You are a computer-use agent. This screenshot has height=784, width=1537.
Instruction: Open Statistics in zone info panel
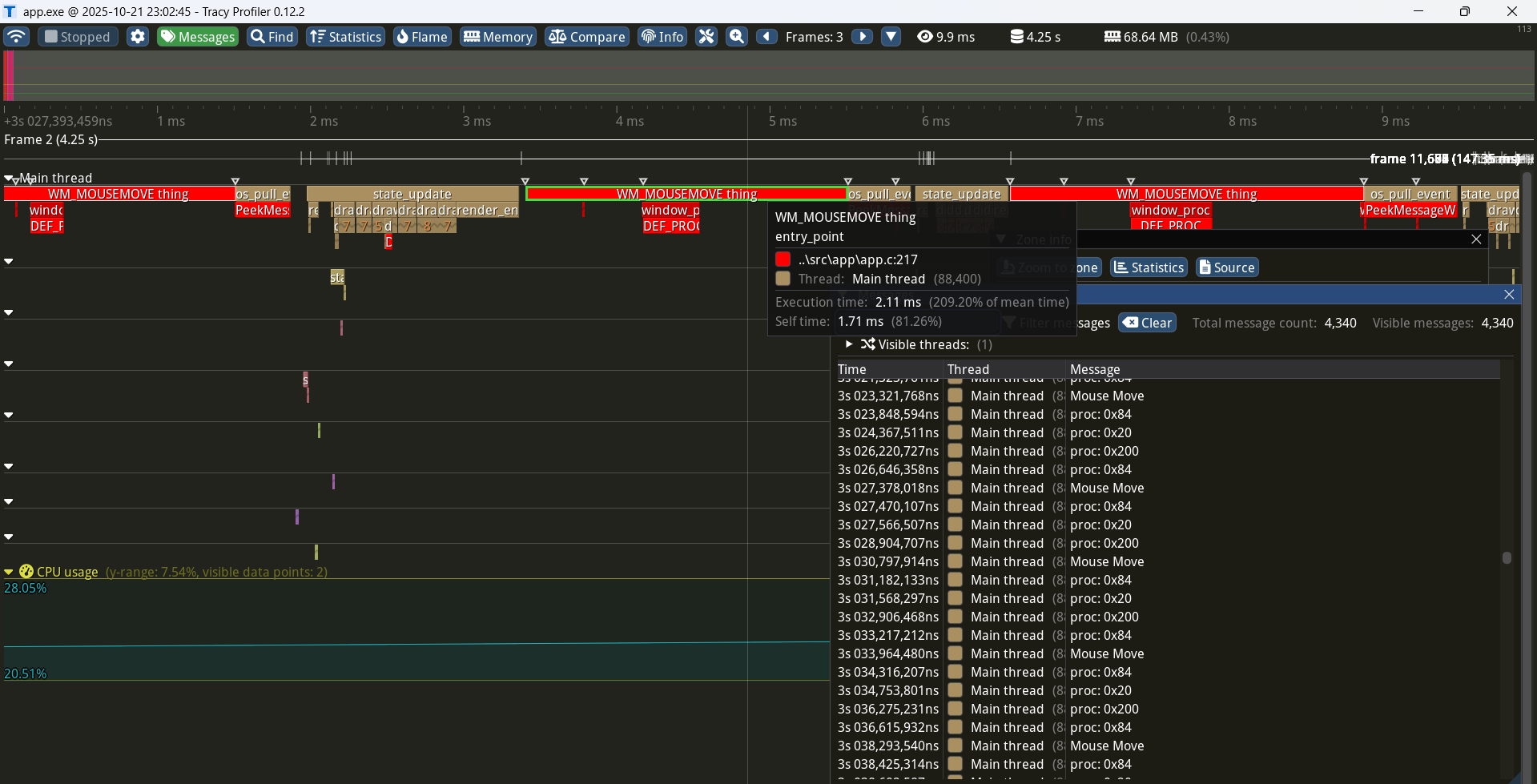pos(1149,267)
